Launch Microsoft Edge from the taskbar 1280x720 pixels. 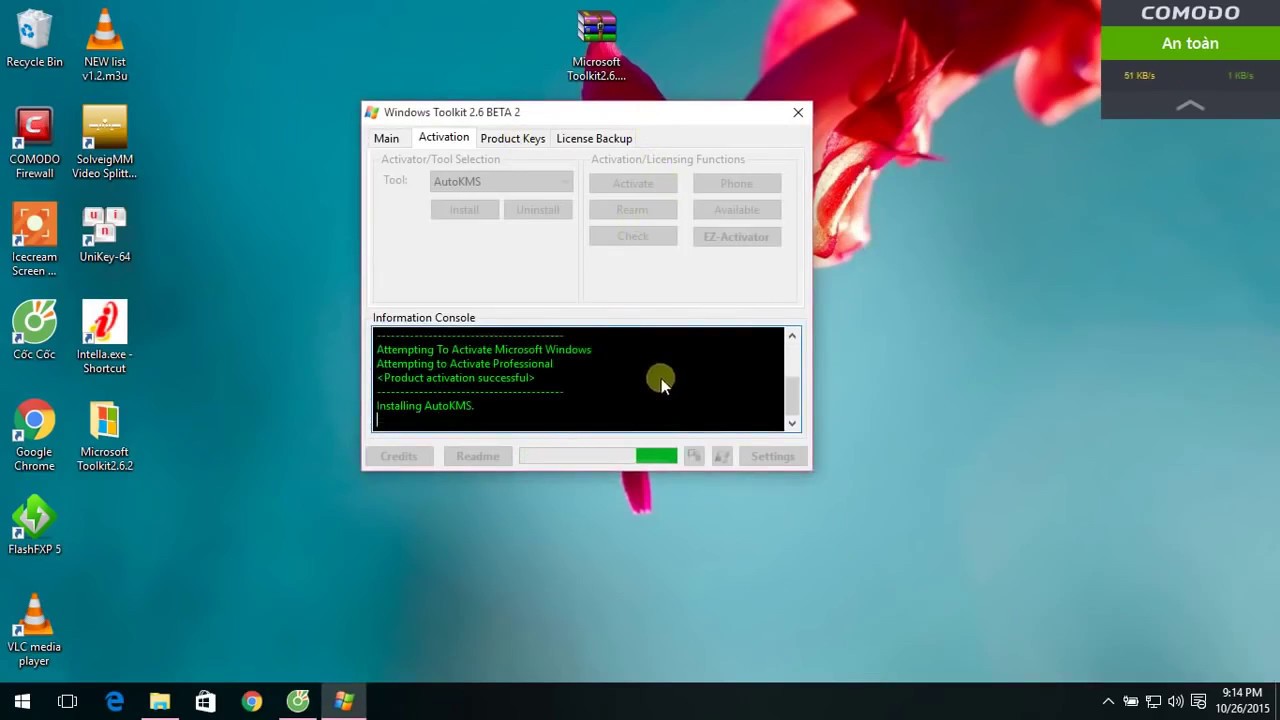(x=114, y=702)
